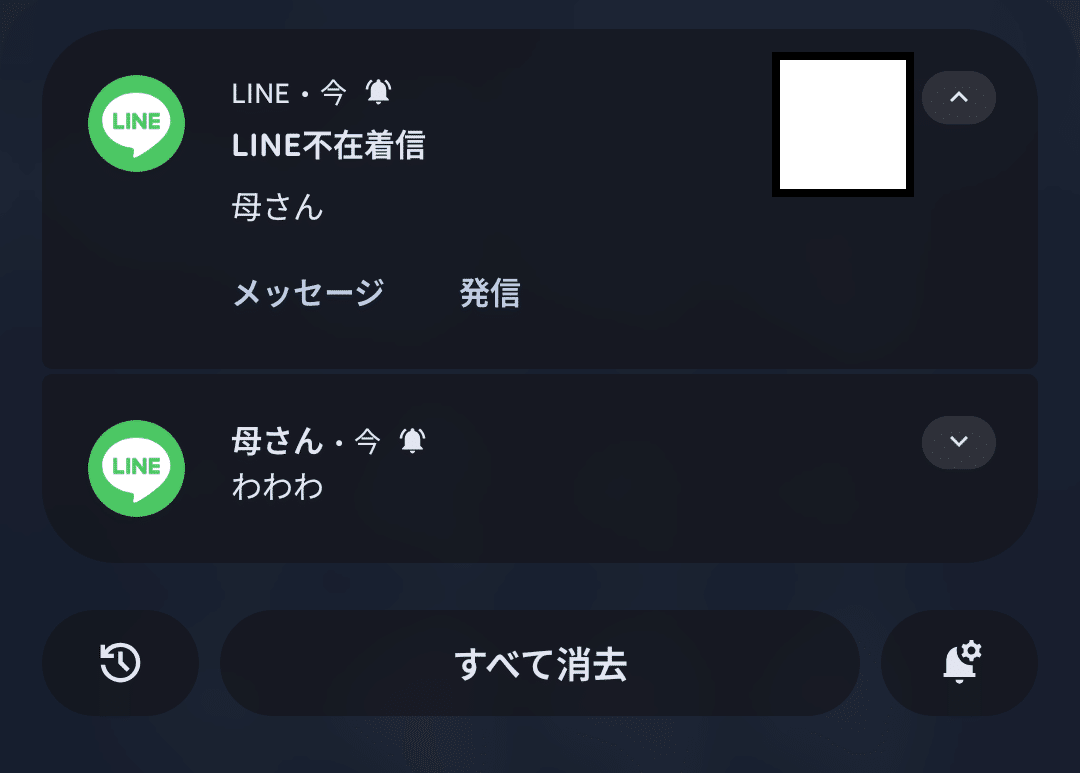
Task: Tap the bell icon beside 母さん・今
Action: (411, 440)
